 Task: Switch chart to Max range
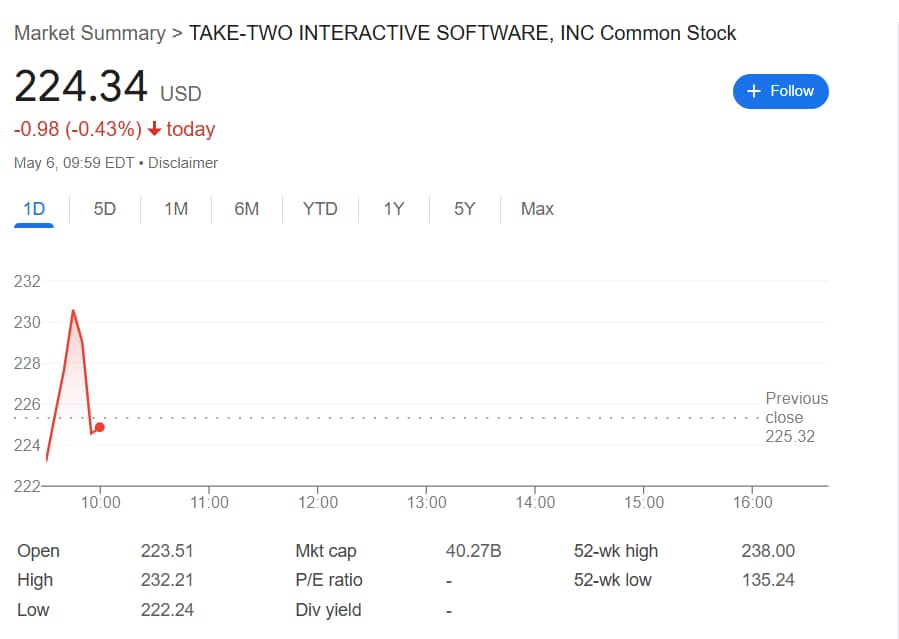coord(537,209)
